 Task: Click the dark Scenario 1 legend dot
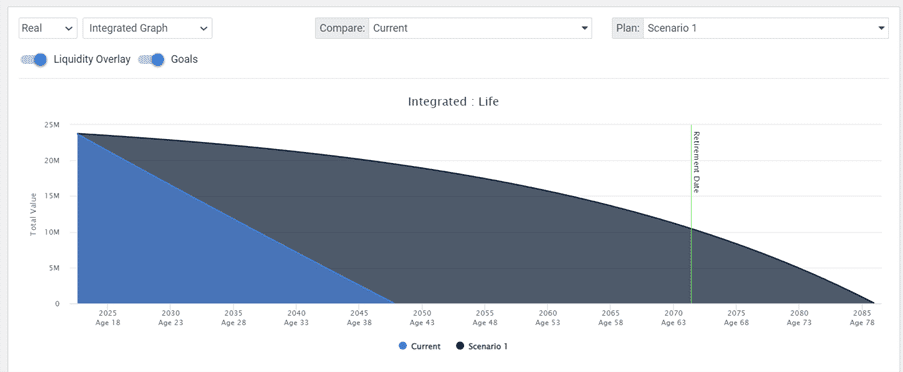460,346
